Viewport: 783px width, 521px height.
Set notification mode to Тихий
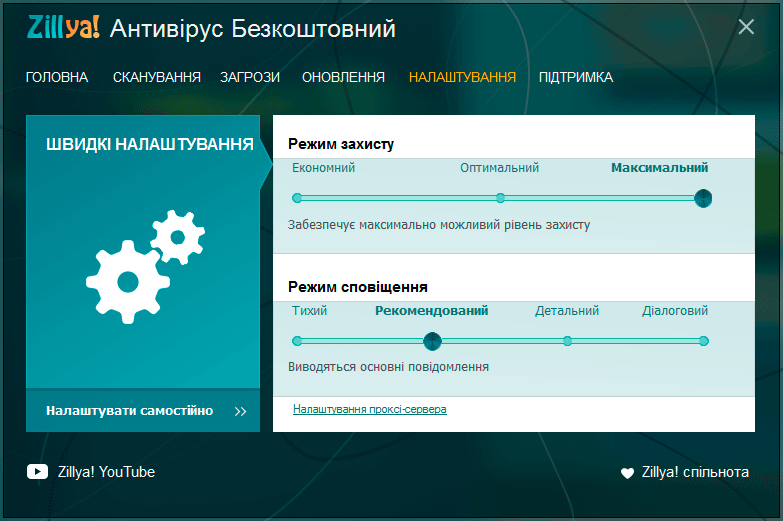(297, 341)
